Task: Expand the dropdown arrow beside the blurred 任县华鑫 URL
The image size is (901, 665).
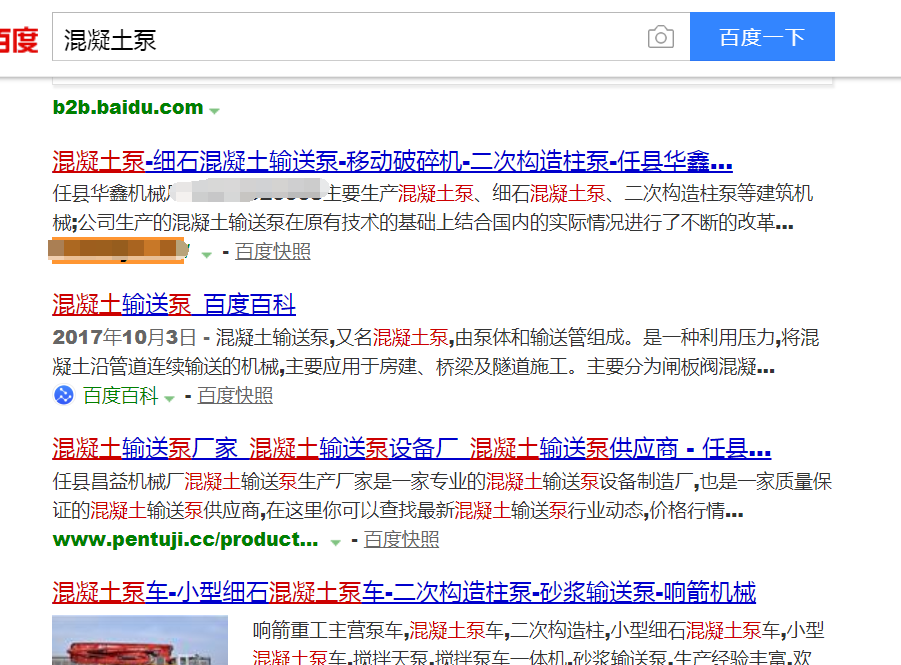Action: pos(206,254)
